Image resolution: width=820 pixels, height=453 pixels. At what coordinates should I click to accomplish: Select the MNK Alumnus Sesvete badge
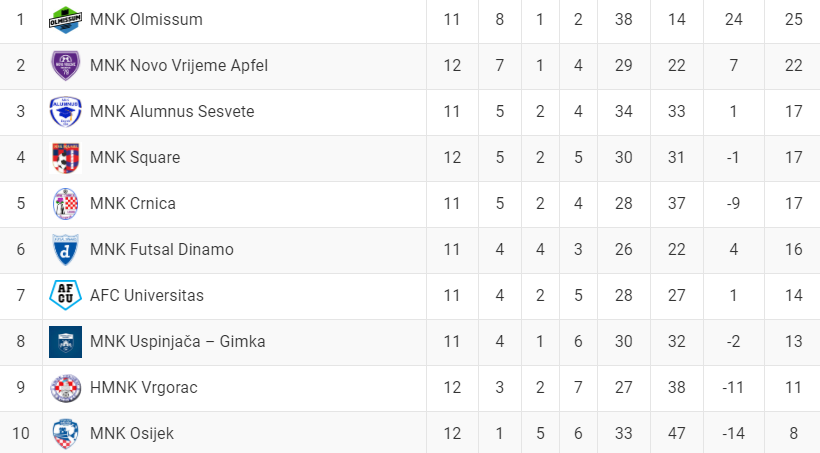coord(65,111)
